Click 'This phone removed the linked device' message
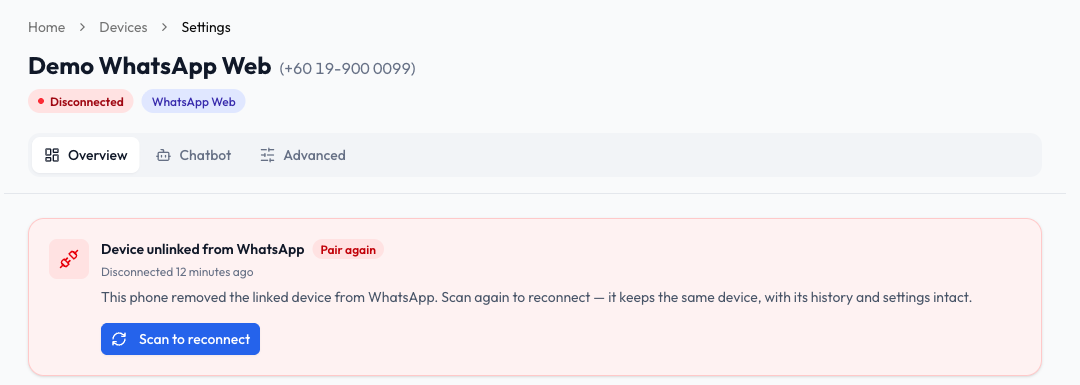This screenshot has height=385, width=1080. 537,298
